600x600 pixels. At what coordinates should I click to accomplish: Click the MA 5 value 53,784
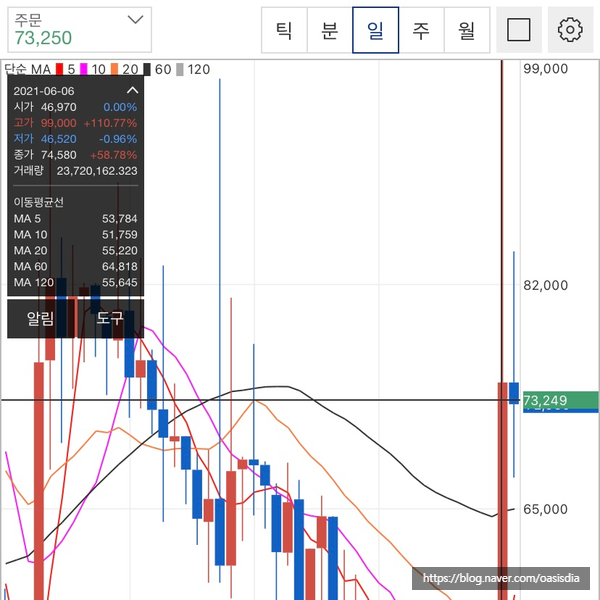[119, 218]
